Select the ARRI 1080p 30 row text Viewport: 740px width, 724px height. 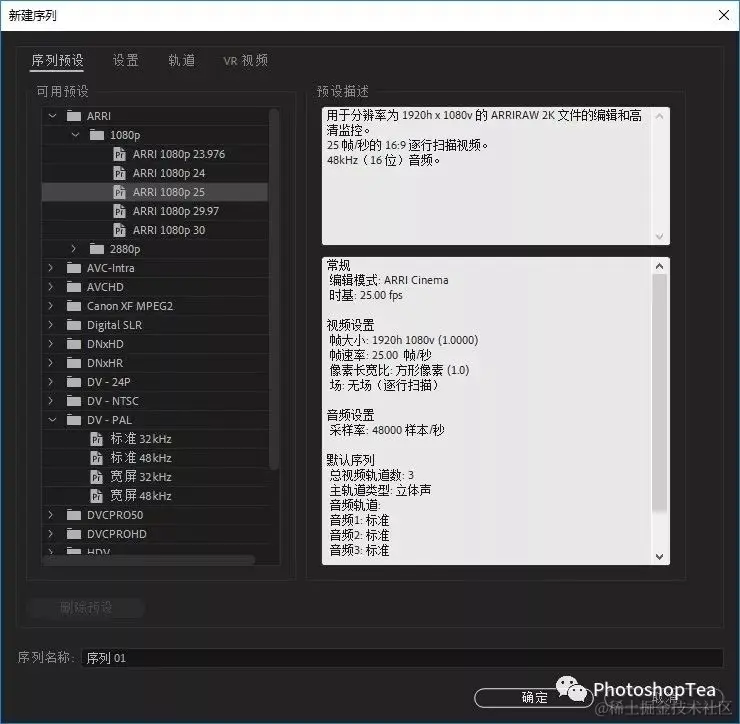[x=169, y=230]
